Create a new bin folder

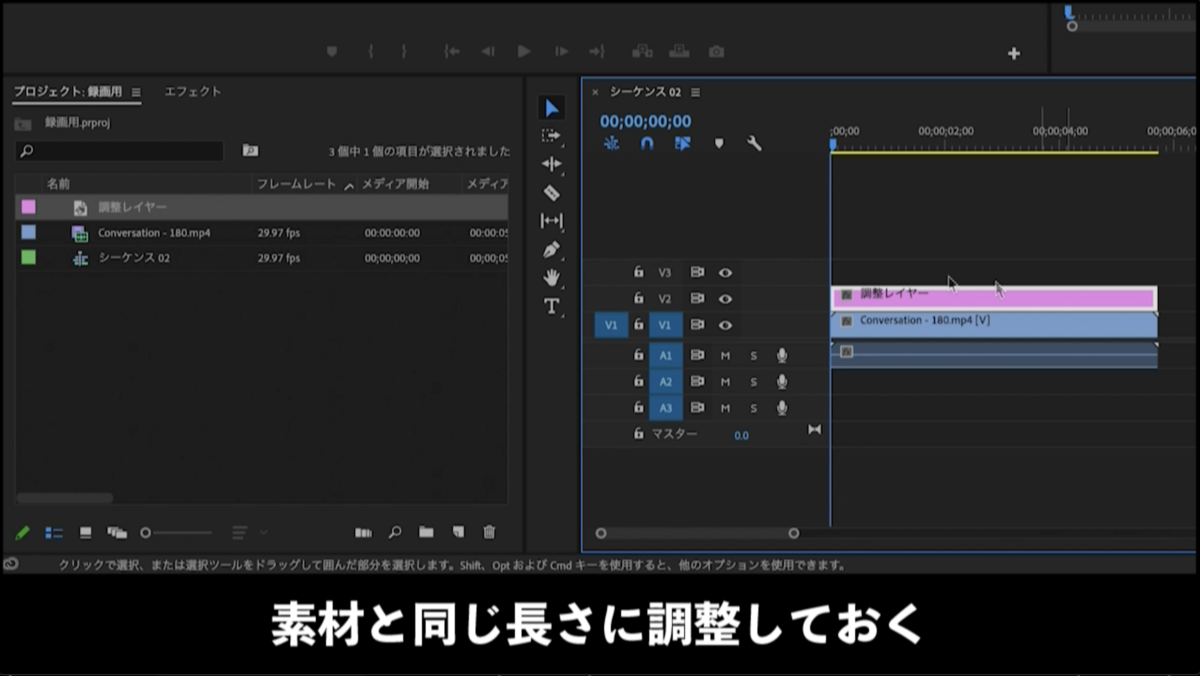(x=426, y=533)
